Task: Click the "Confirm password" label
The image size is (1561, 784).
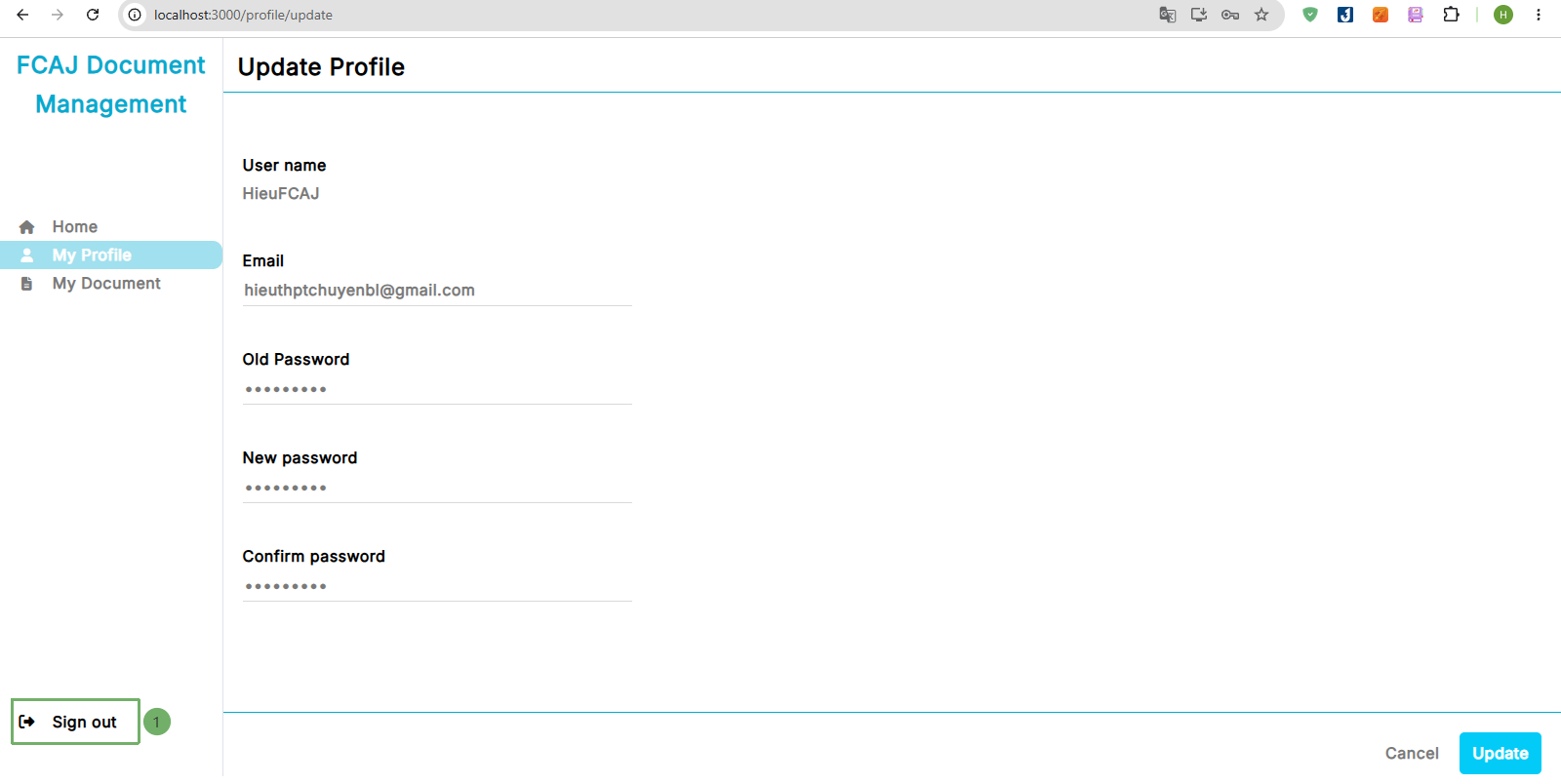Action: pyautogui.click(x=314, y=557)
